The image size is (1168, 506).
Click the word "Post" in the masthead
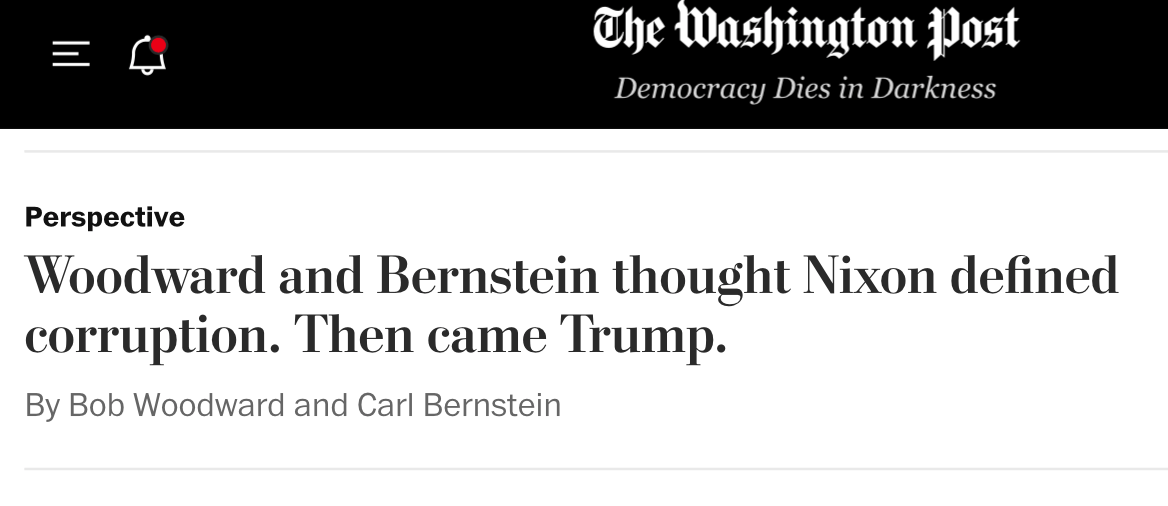(x=973, y=30)
